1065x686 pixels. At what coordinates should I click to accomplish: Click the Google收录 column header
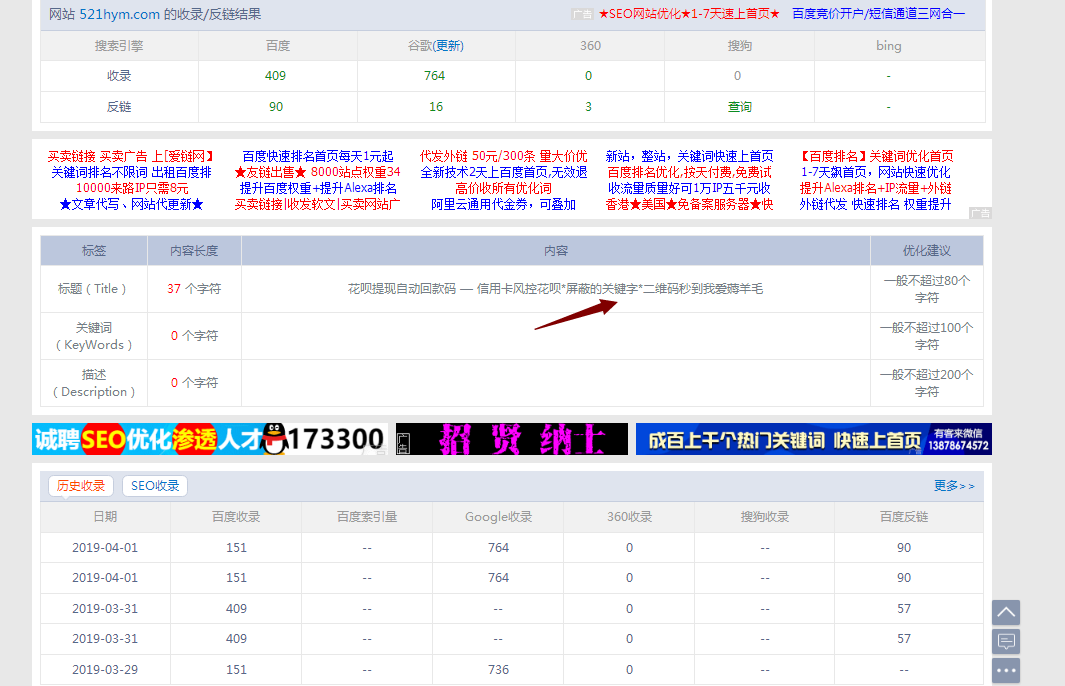[498, 517]
